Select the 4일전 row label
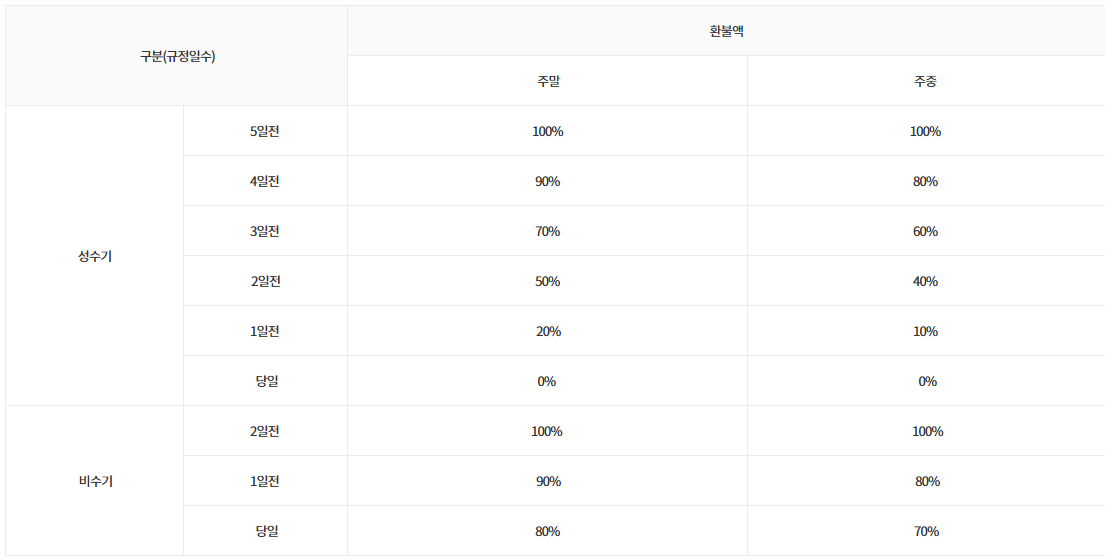 point(265,181)
